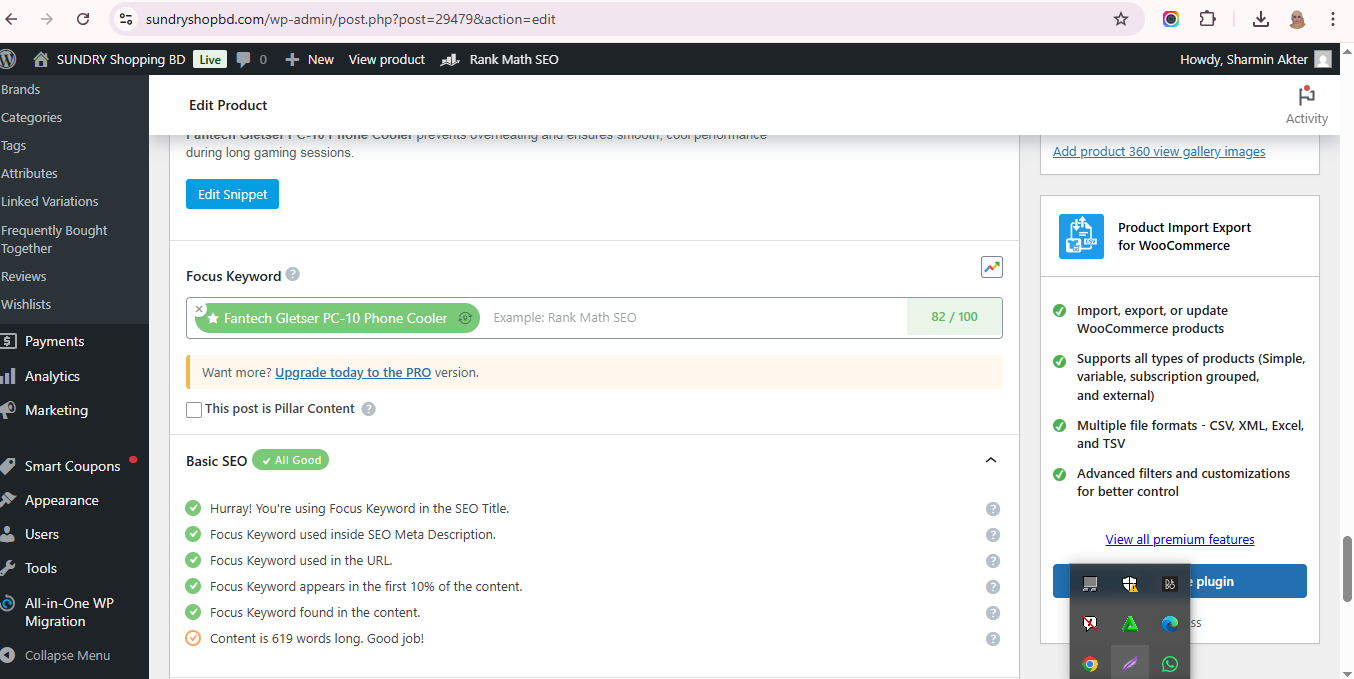
Task: Click the comments bubble in admin bar
Action: 244,59
